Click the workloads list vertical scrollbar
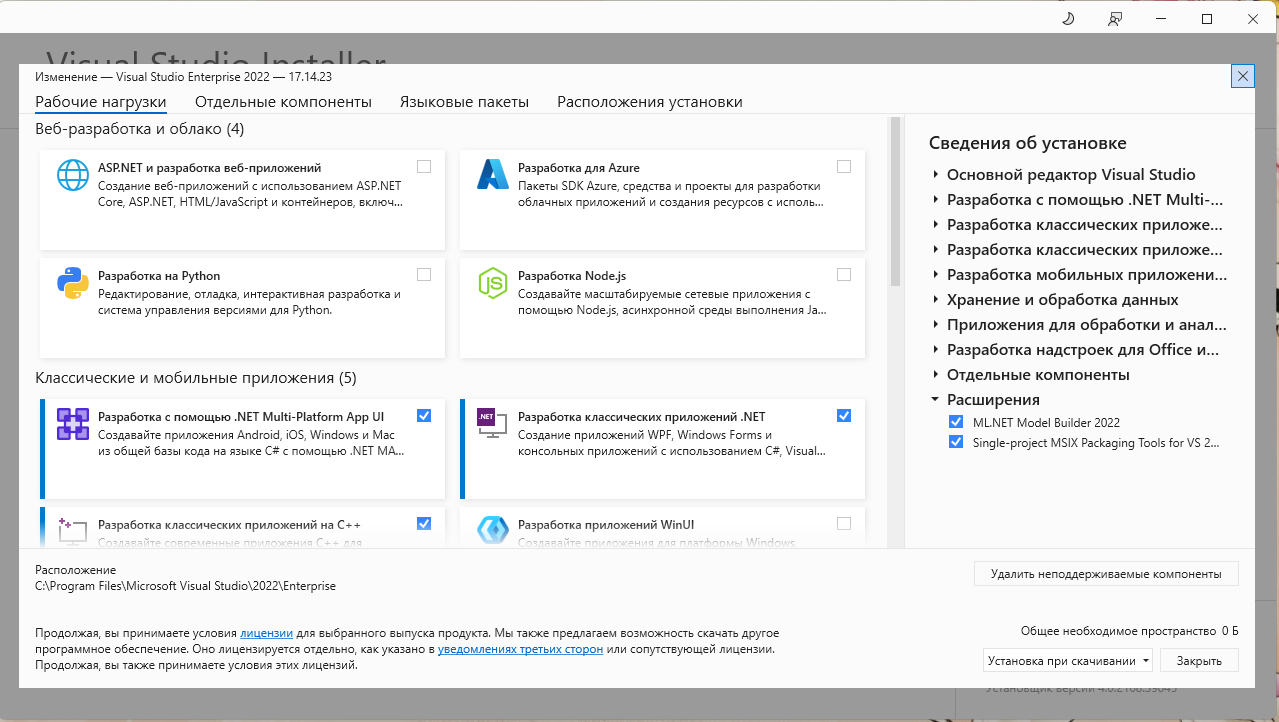The image size is (1279, 722). [x=895, y=201]
